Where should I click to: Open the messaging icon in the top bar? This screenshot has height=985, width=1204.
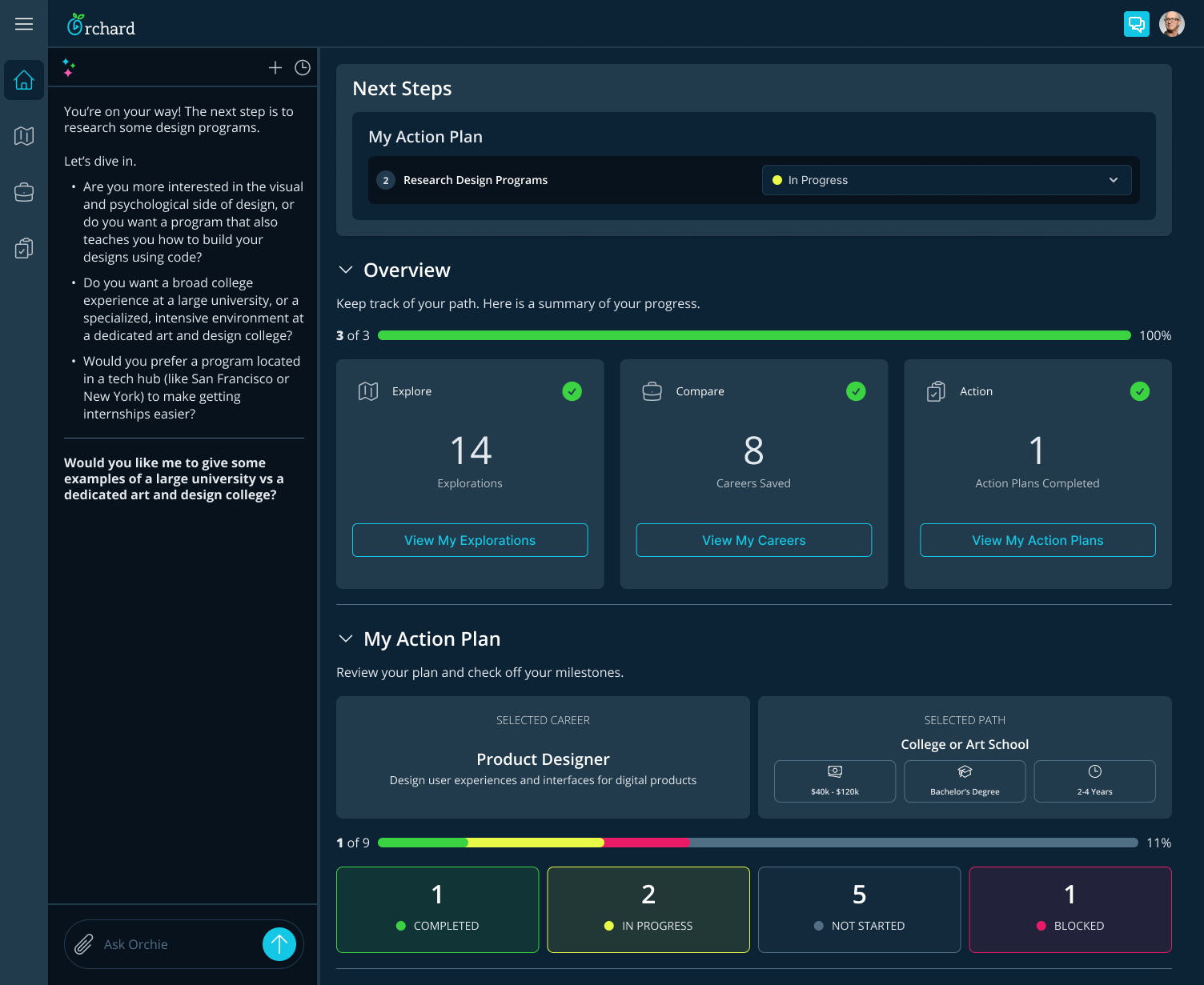pyautogui.click(x=1136, y=24)
